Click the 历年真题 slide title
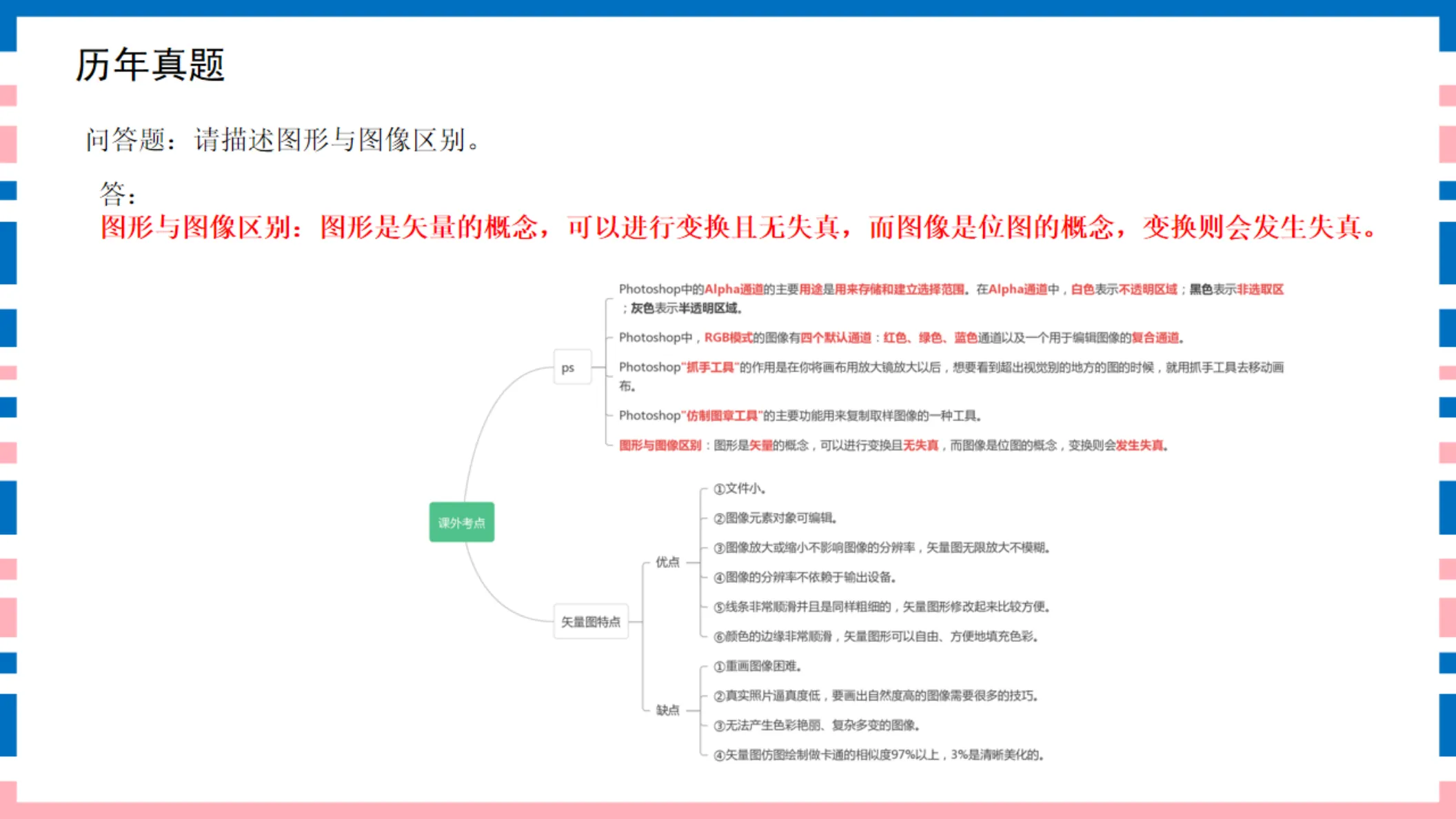Screen dimensions: 1456x819 pyautogui.click(x=150, y=65)
